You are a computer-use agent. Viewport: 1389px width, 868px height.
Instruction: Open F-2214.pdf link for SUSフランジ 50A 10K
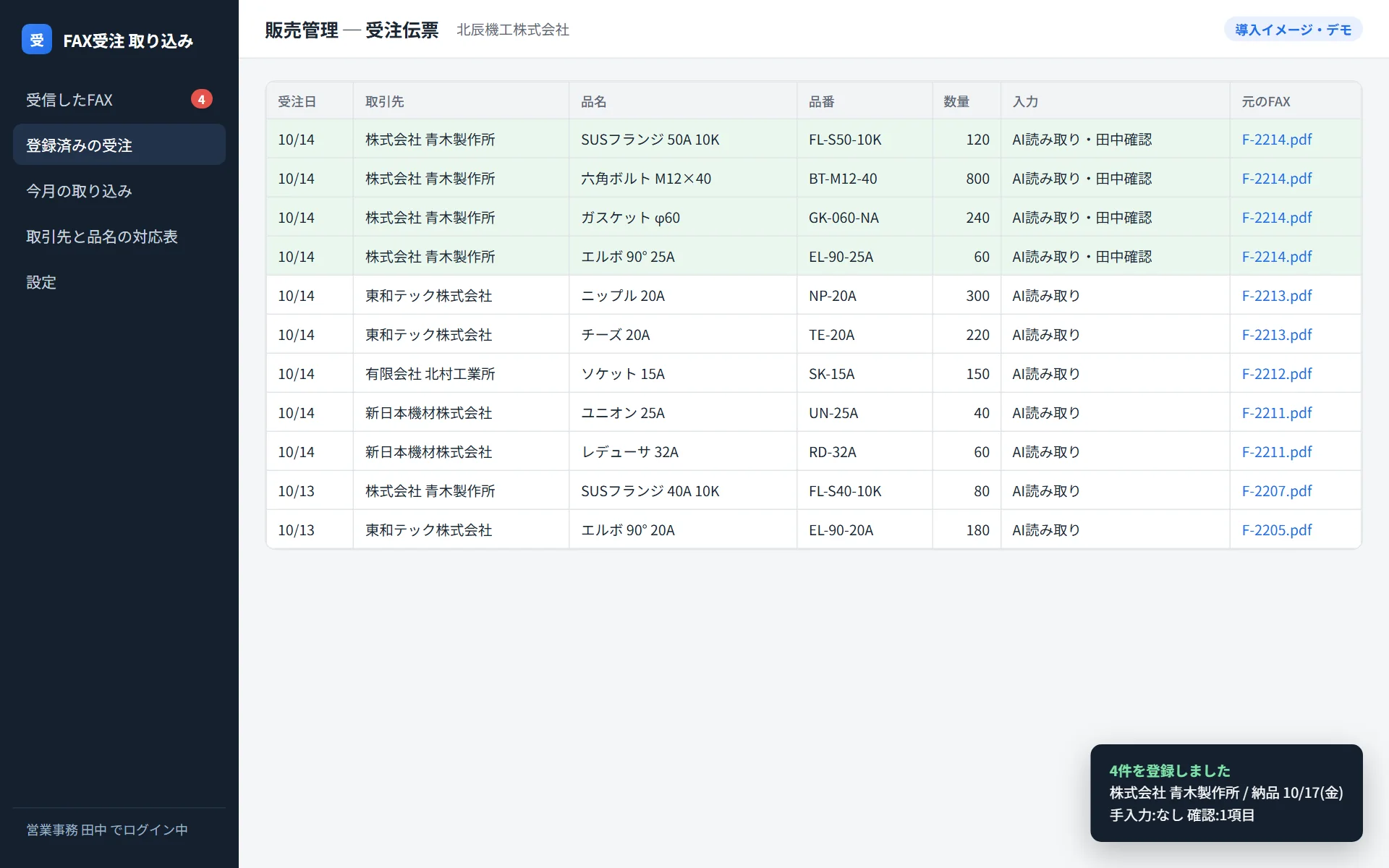click(1277, 140)
